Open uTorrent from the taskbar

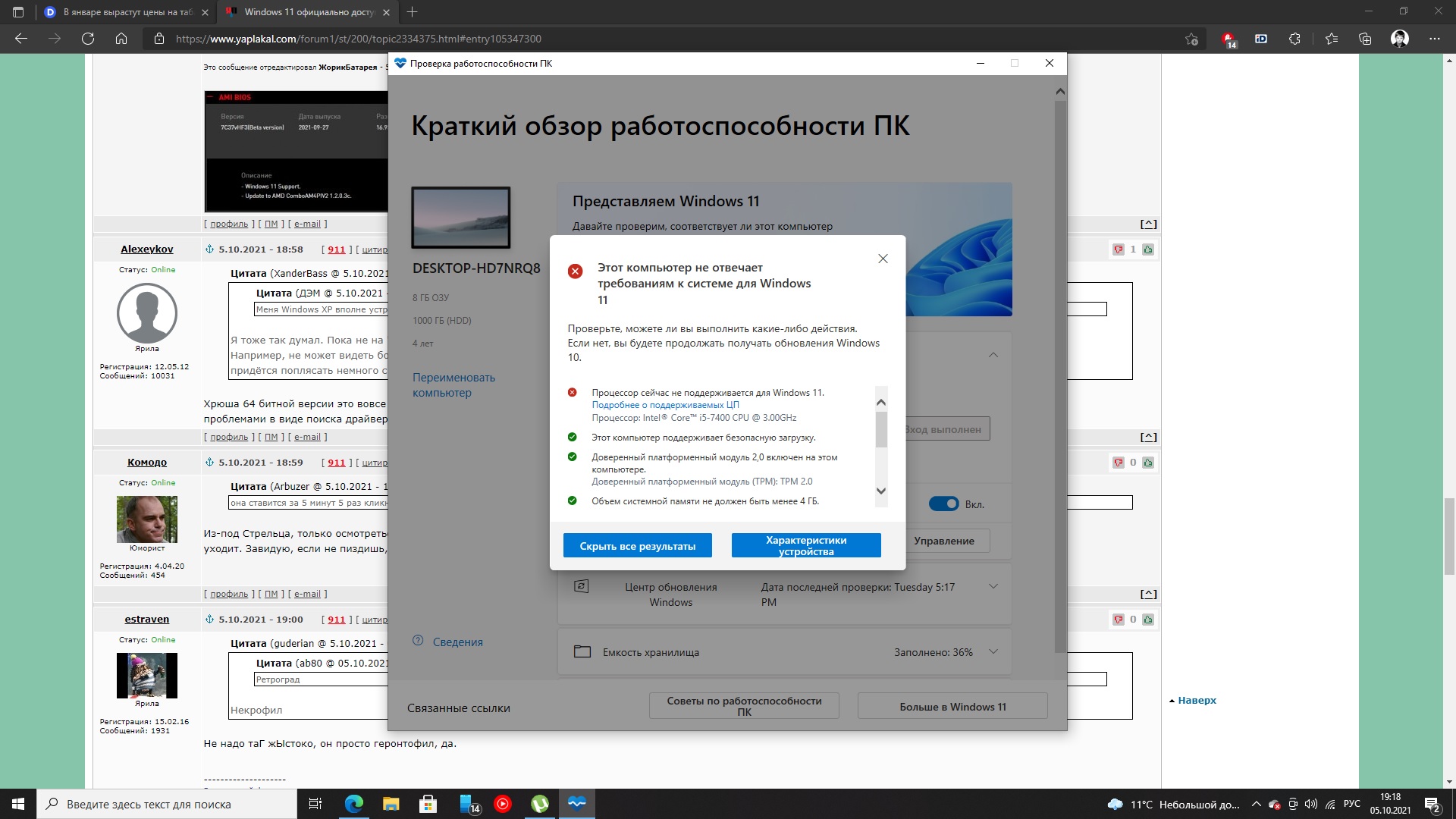[x=540, y=804]
